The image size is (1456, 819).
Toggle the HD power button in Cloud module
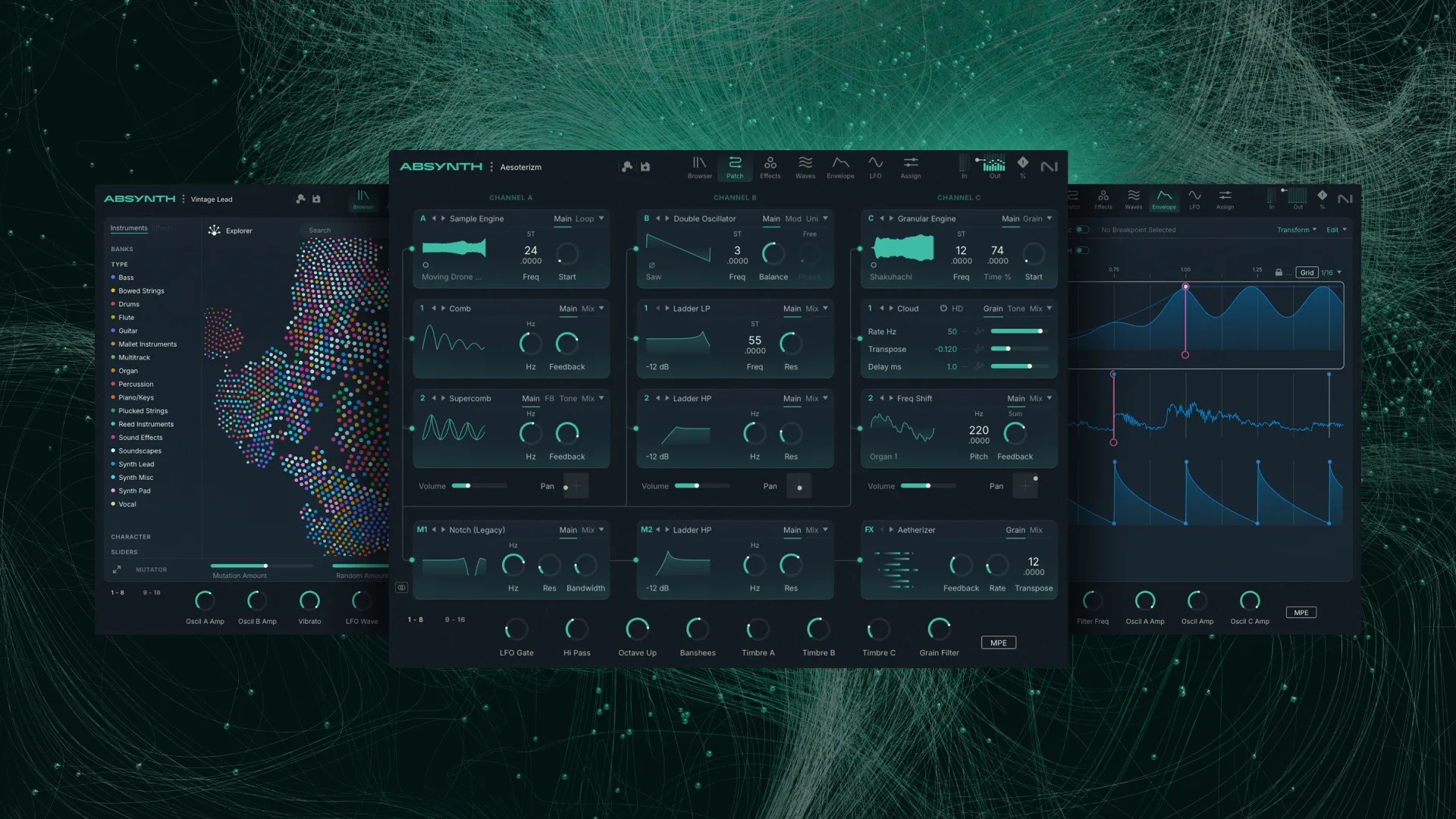coord(943,309)
